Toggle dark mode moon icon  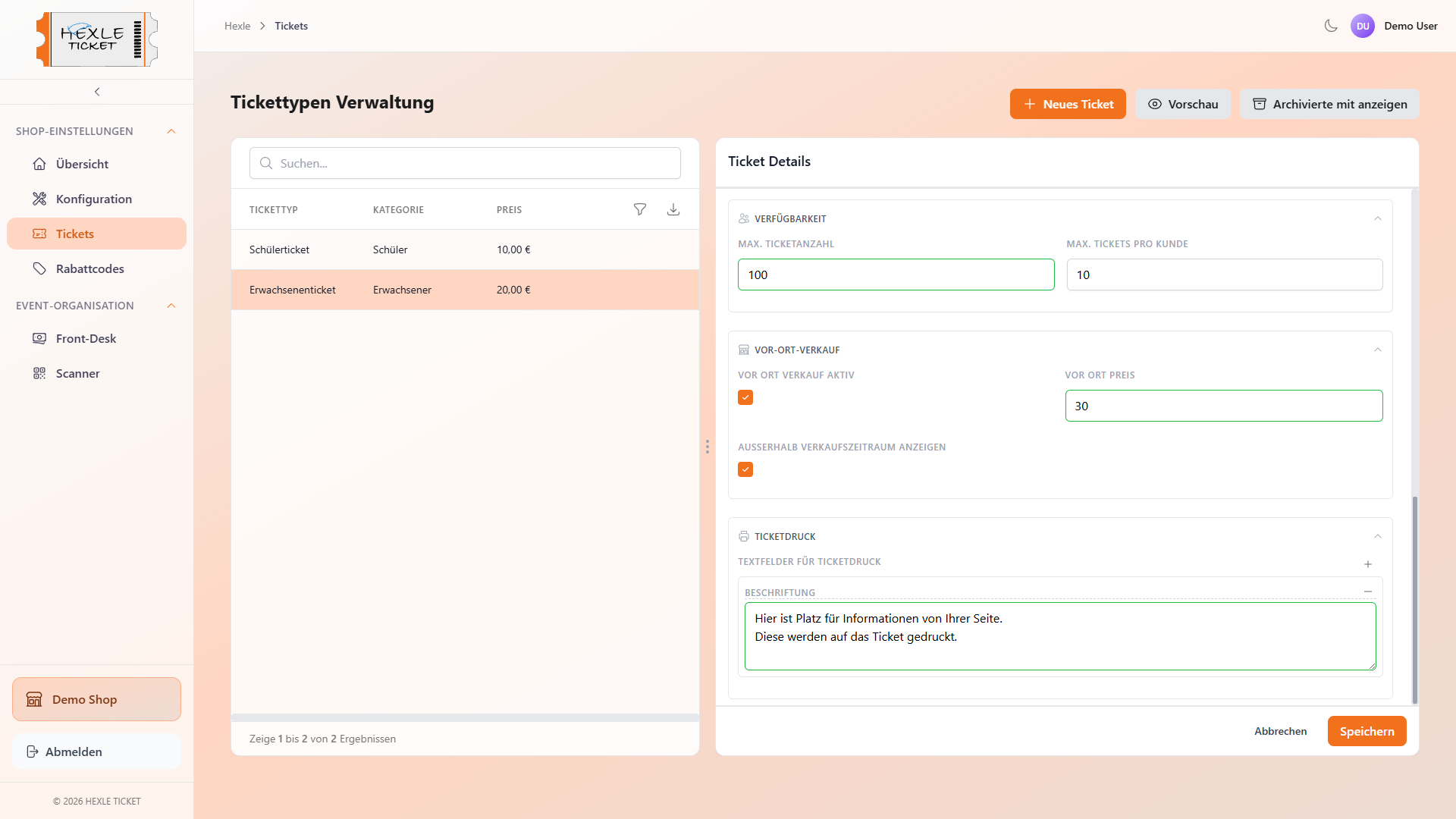click(x=1331, y=26)
